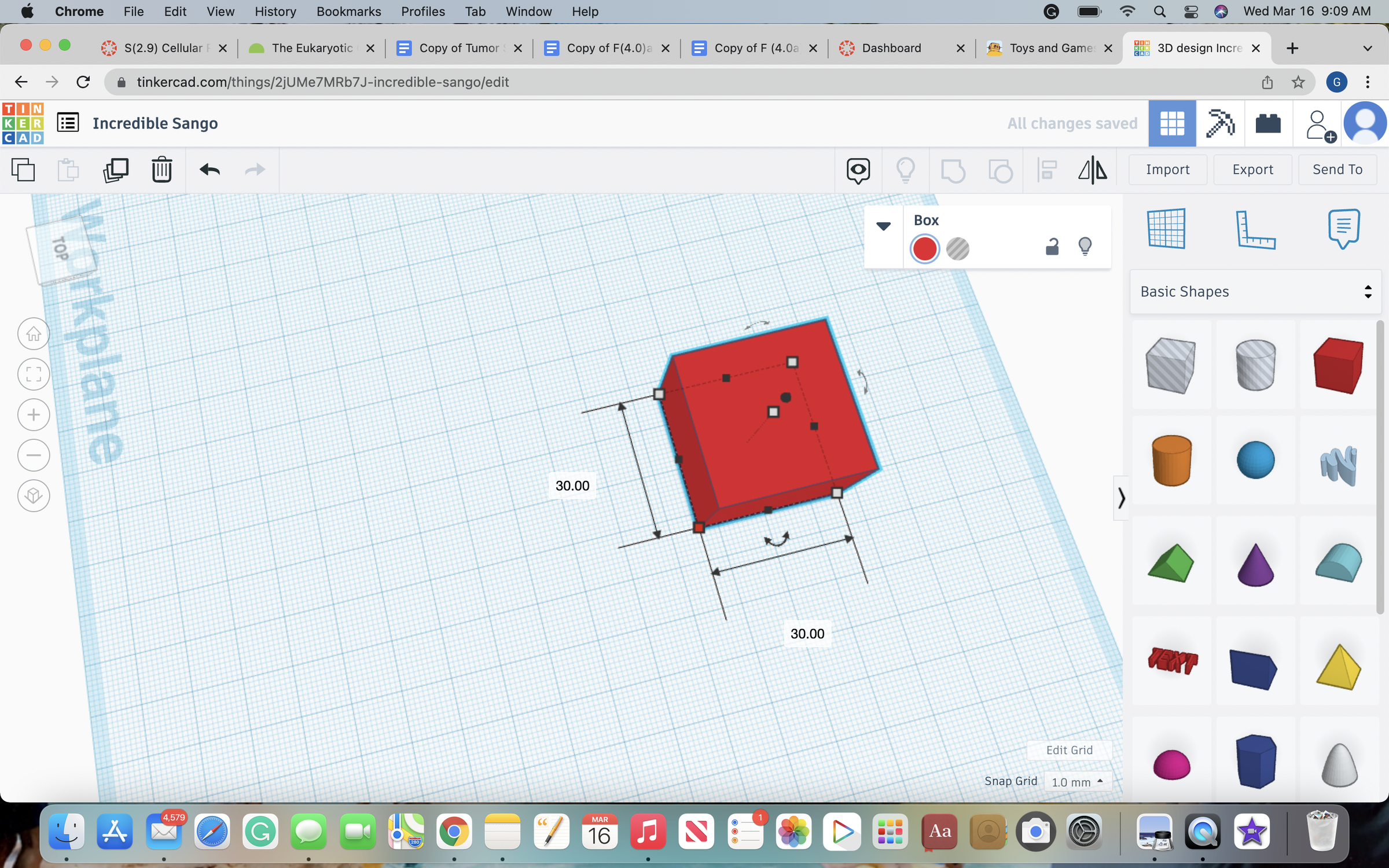Open the History menu
1389x868 pixels.
pyautogui.click(x=275, y=12)
